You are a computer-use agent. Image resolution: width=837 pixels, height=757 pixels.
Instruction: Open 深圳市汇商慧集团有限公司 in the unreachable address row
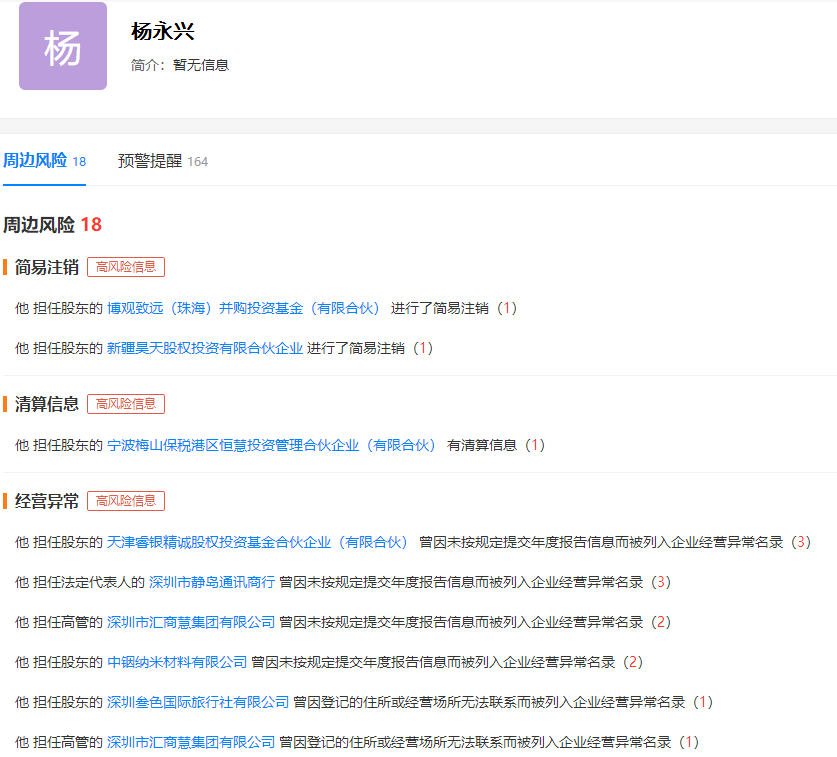(190, 742)
